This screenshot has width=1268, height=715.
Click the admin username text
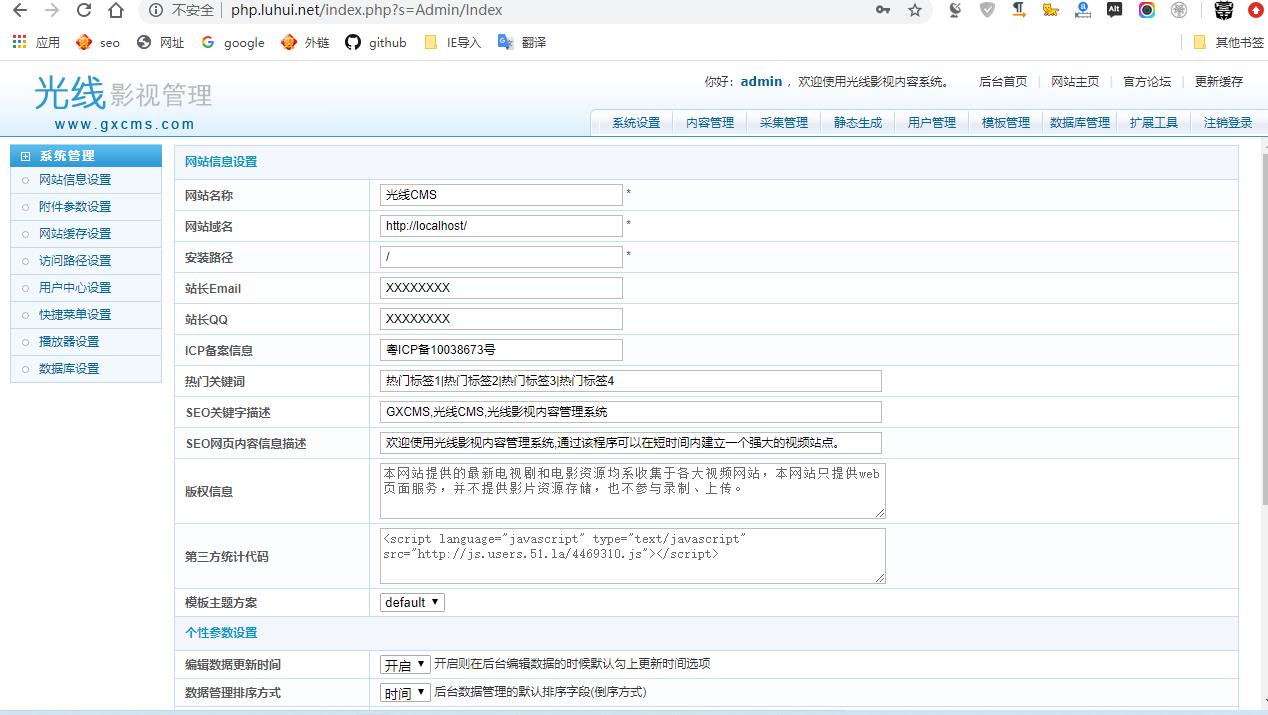(x=761, y=82)
